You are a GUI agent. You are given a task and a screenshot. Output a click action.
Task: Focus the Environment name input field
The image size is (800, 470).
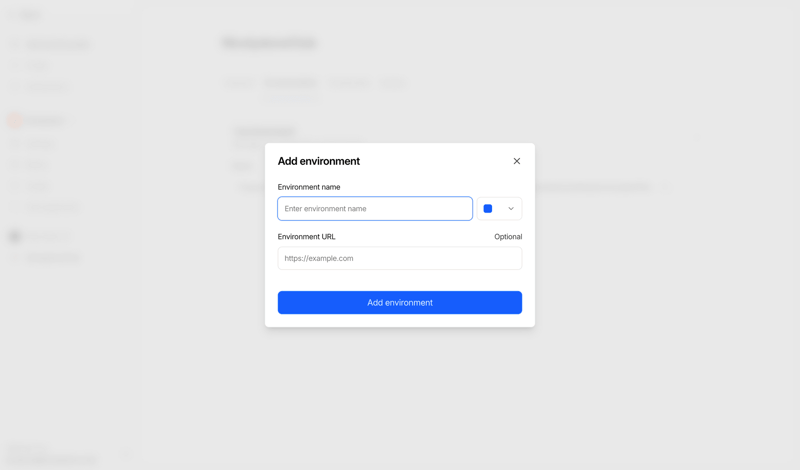click(x=375, y=209)
